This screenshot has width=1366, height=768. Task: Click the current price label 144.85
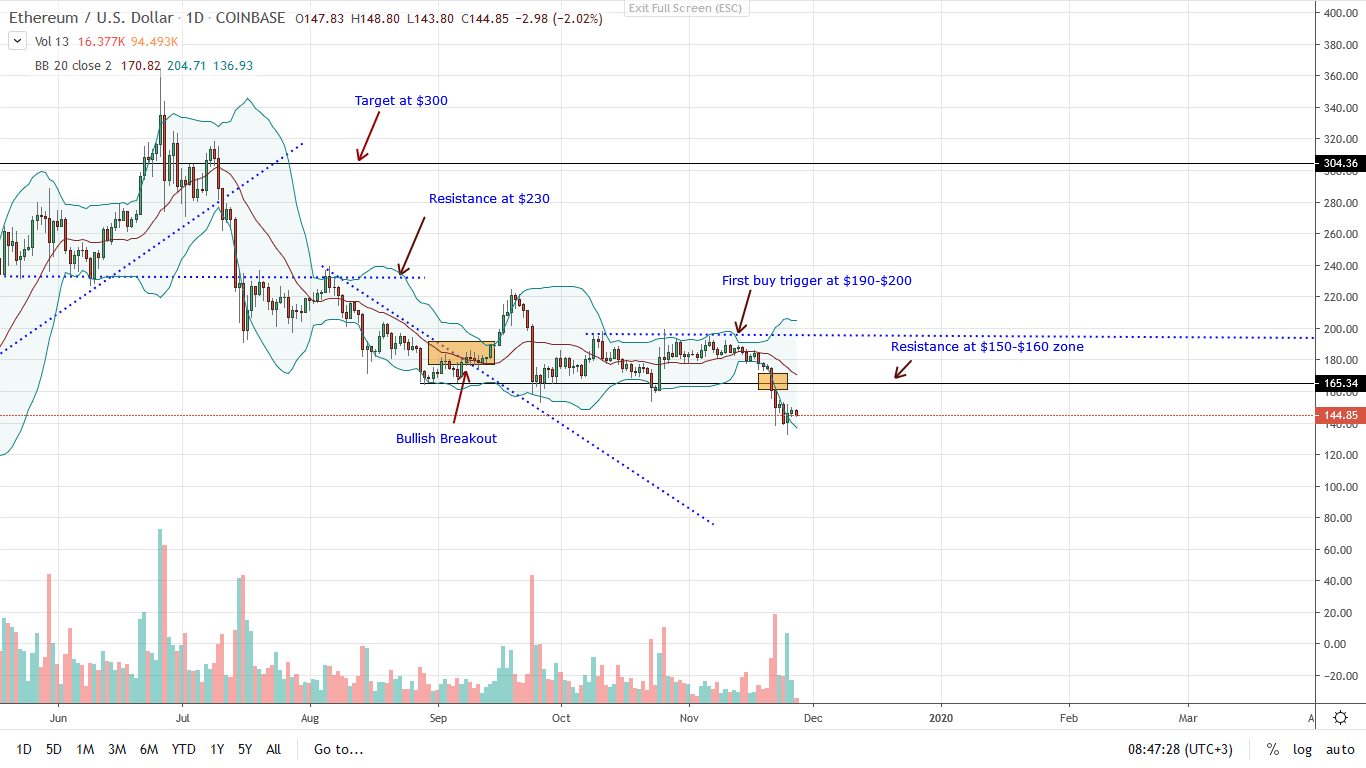1341,415
